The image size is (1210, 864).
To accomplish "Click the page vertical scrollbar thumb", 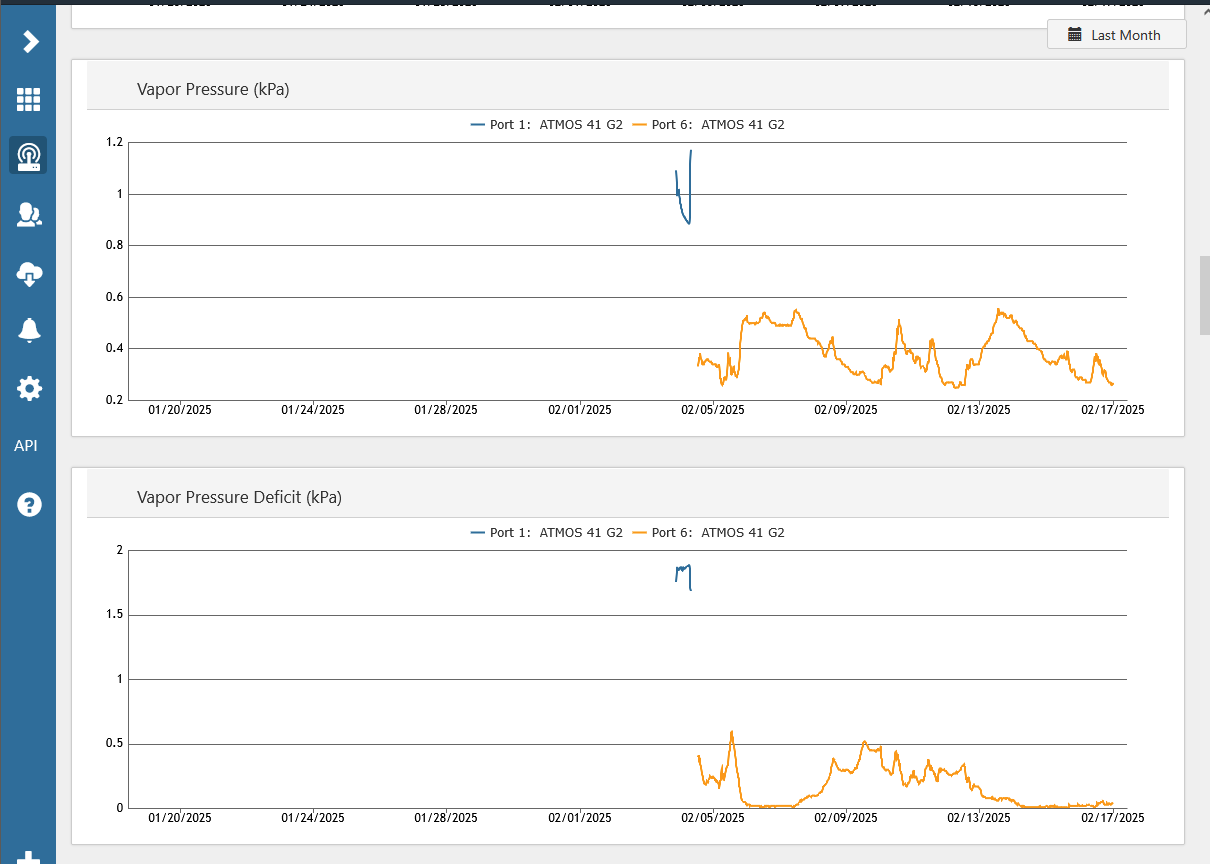I will [x=1204, y=295].
